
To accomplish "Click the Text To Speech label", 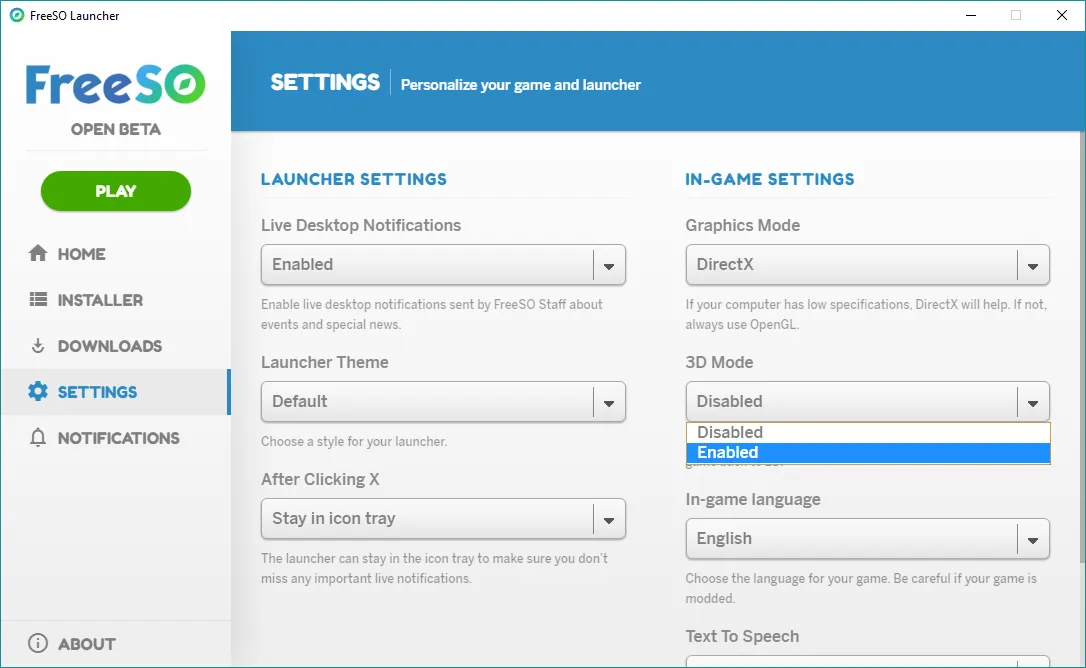I will pos(742,636).
